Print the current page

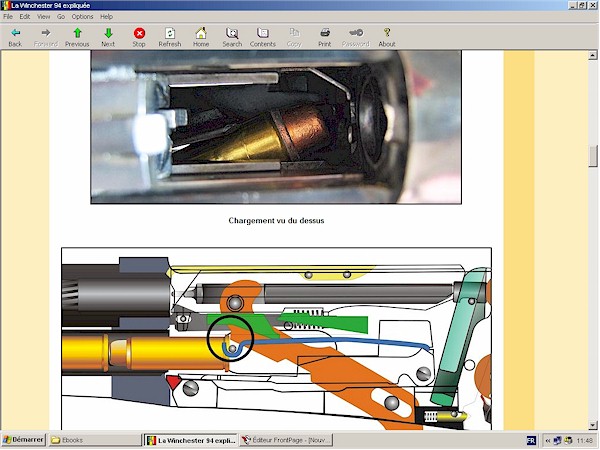coord(325,37)
